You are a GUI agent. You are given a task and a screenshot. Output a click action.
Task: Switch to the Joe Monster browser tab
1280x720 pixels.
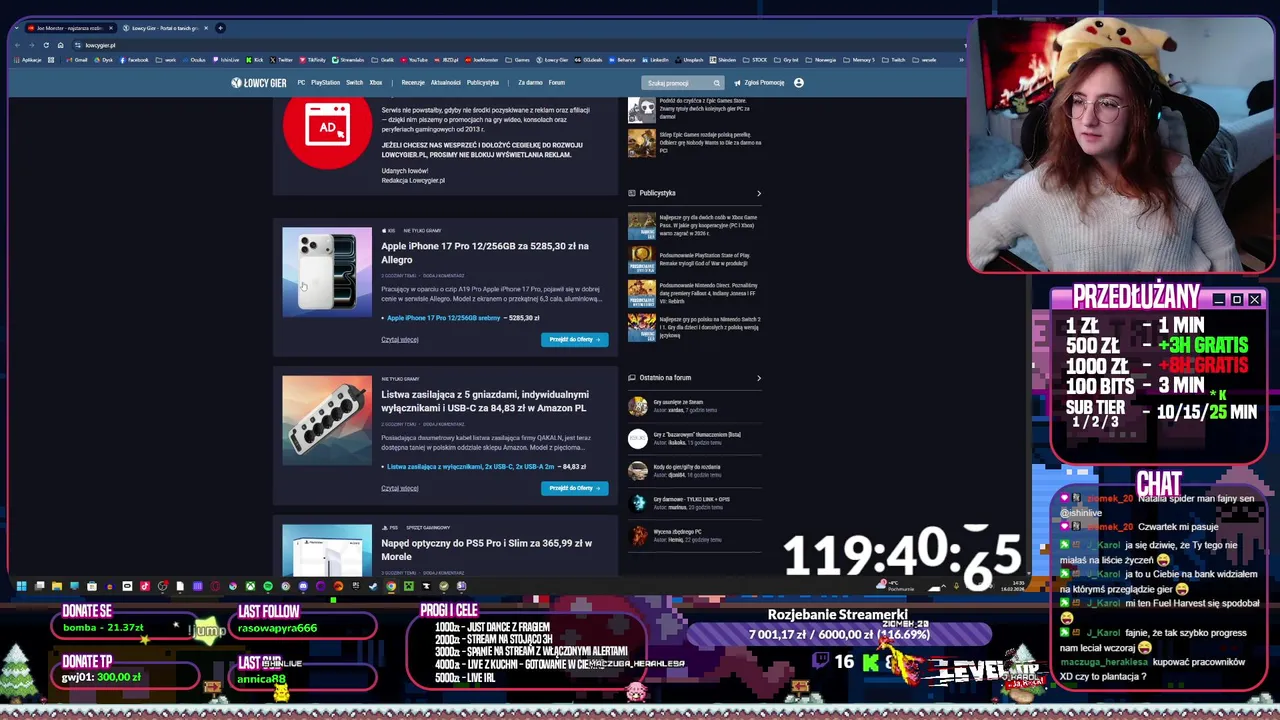coord(70,28)
